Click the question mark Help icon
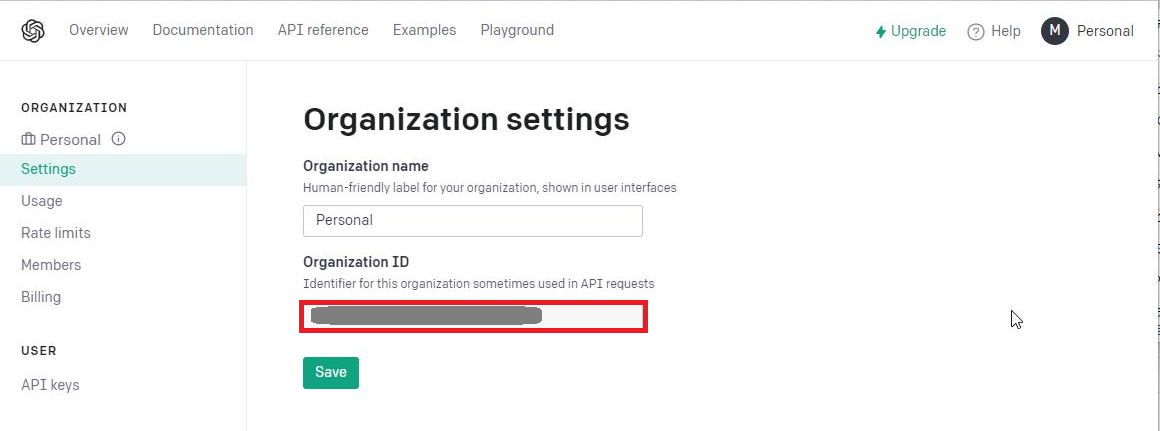This screenshot has width=1160, height=431. 976,31
